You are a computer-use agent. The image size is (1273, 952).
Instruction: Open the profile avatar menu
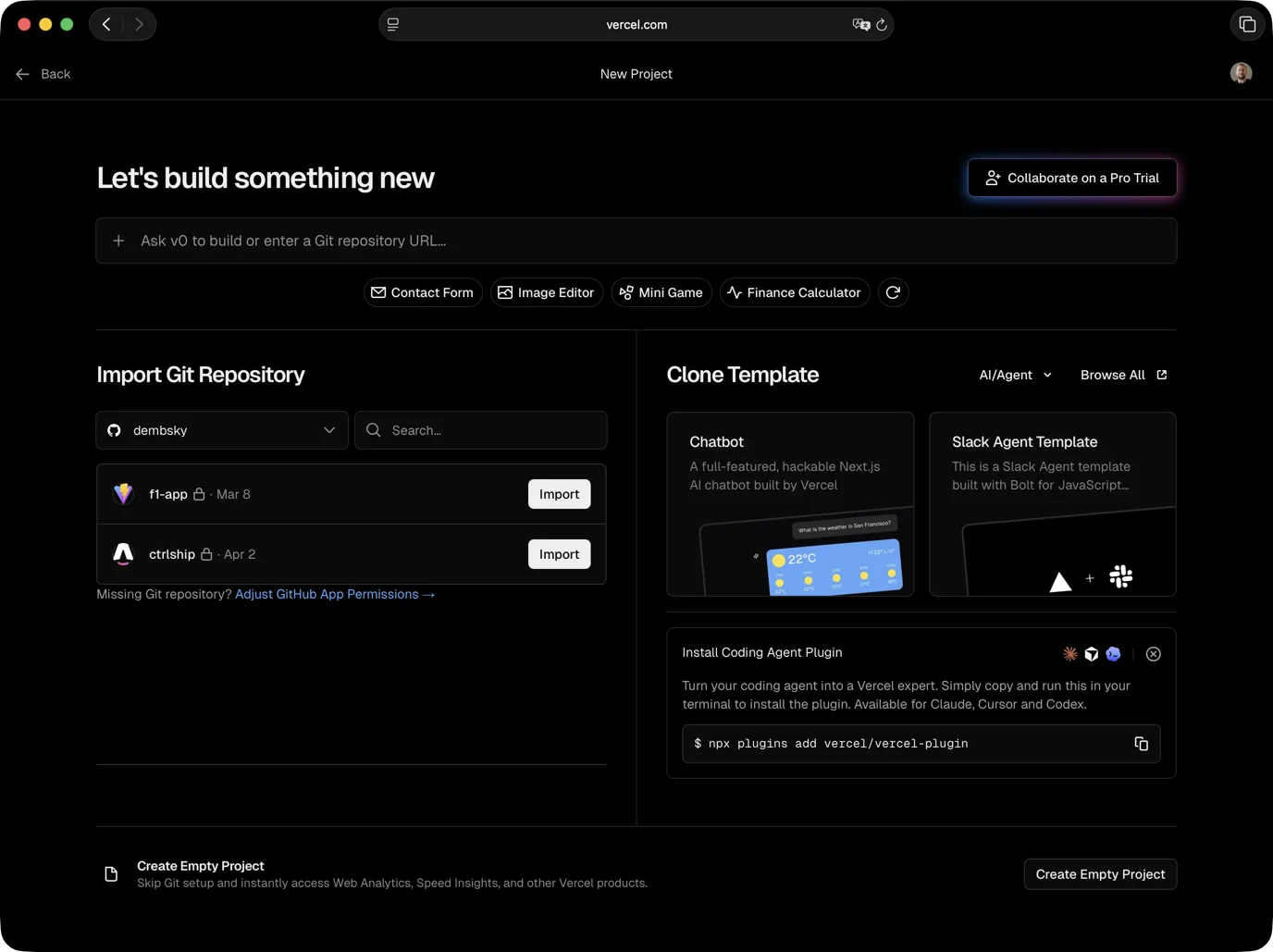(x=1240, y=73)
